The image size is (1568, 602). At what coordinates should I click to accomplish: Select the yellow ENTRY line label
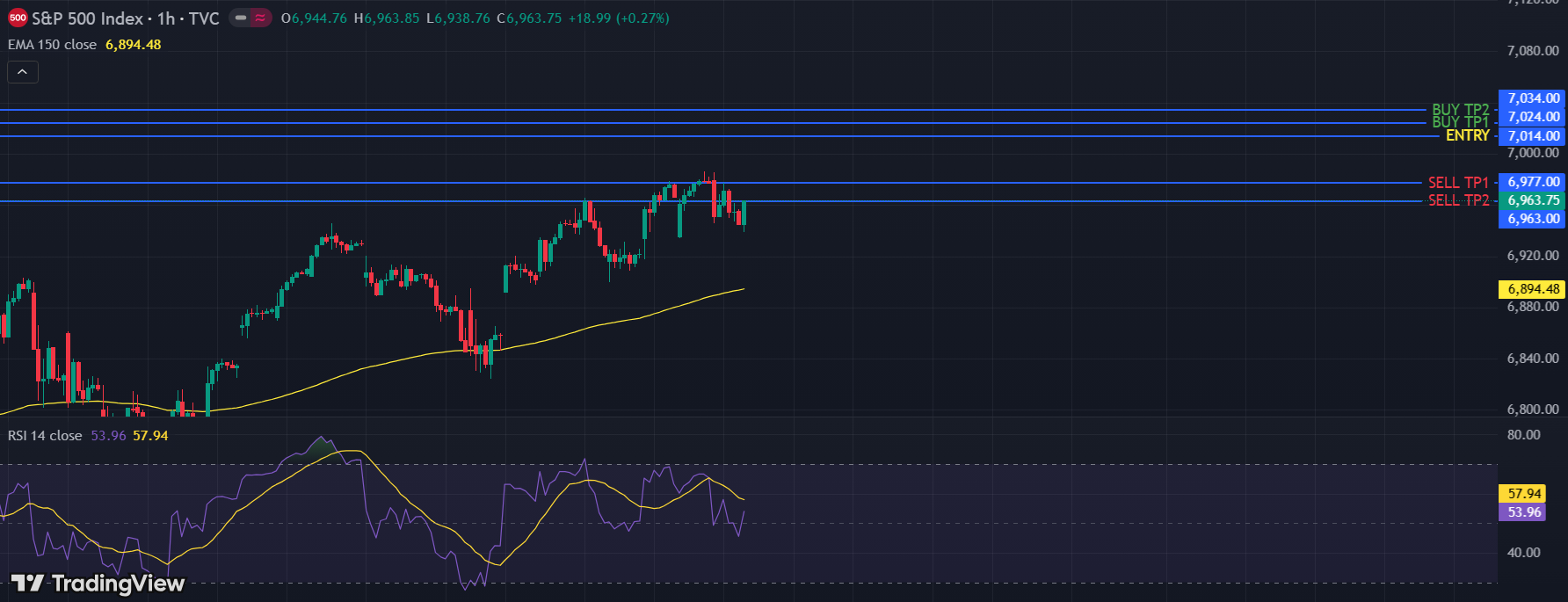[1467, 135]
